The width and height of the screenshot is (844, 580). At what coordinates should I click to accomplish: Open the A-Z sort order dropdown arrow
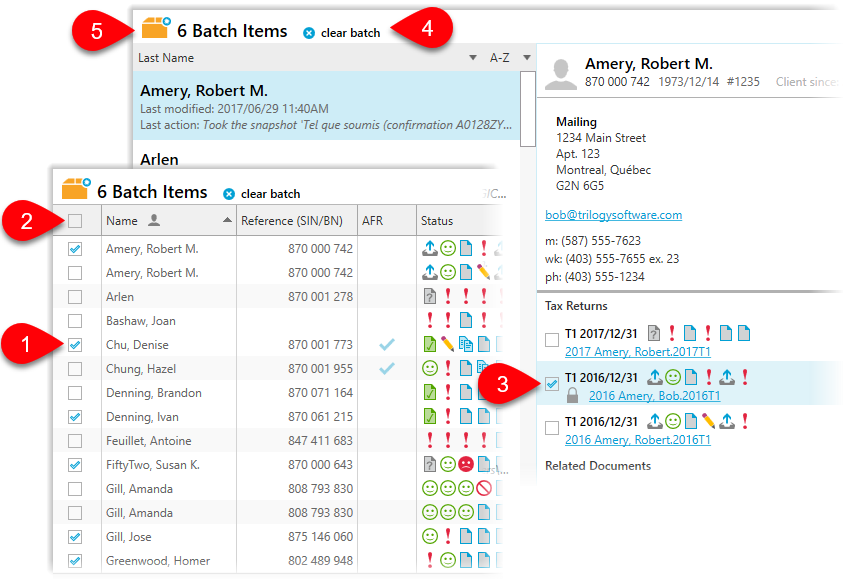click(x=527, y=58)
